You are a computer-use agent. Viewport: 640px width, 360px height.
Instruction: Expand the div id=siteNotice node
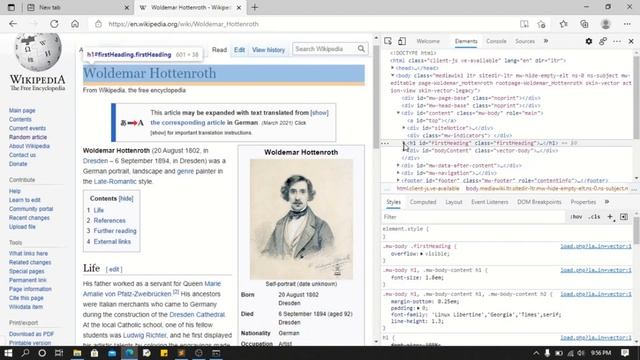coord(404,128)
